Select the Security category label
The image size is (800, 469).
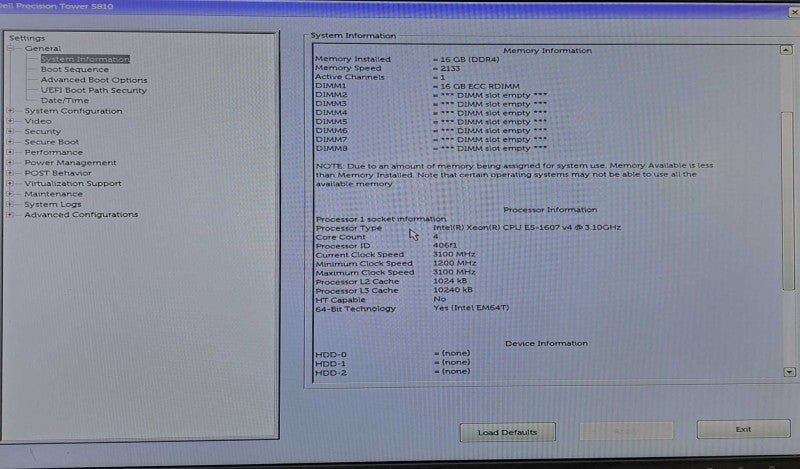(x=43, y=132)
